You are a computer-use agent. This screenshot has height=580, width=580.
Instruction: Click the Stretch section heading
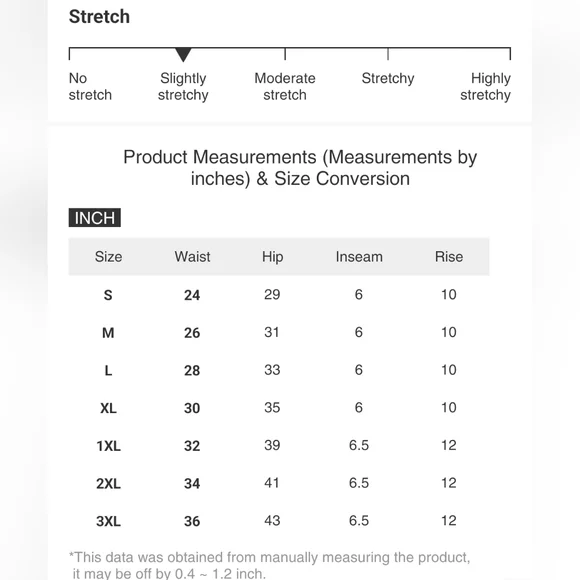[x=99, y=17]
